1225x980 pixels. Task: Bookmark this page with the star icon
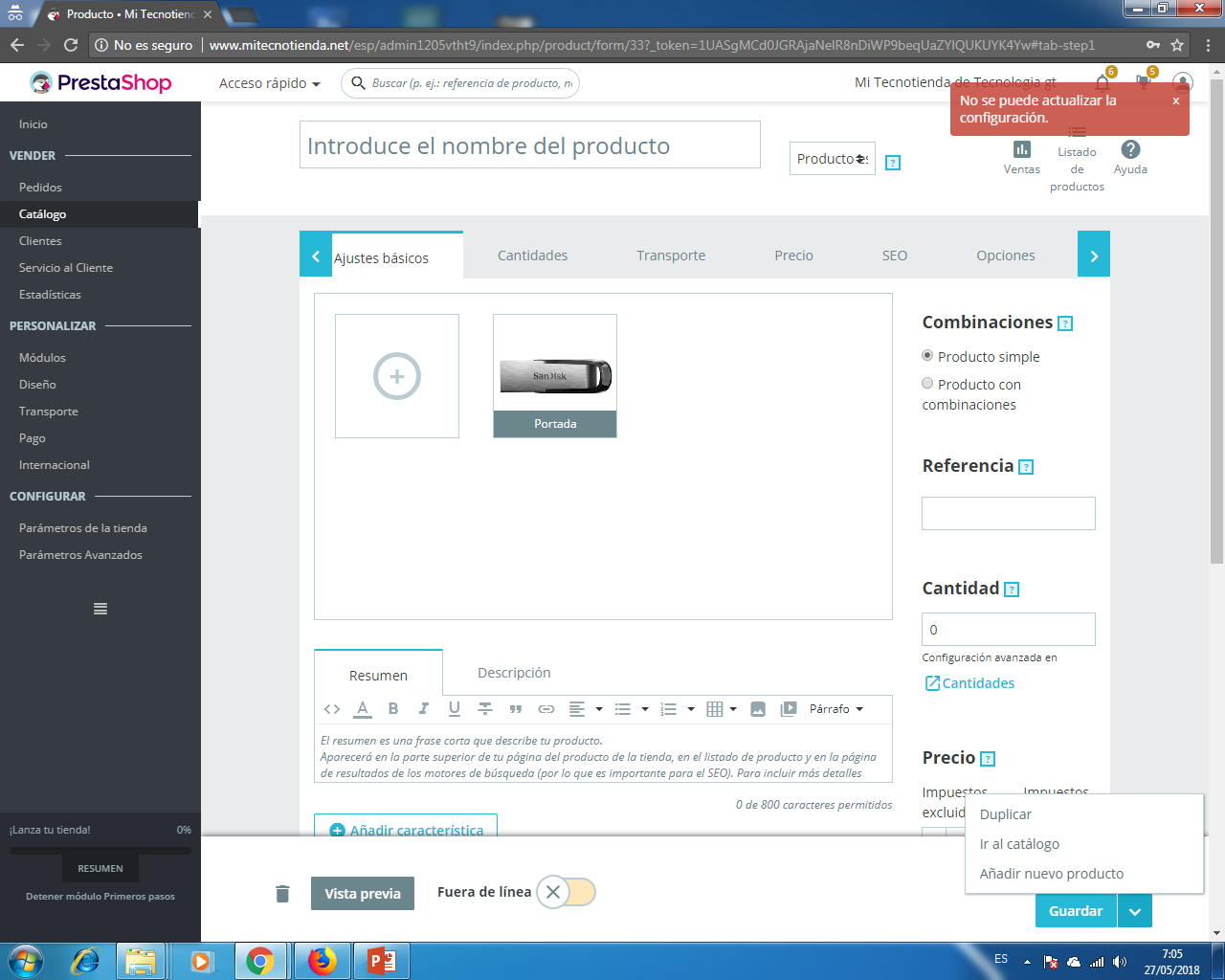(x=1177, y=45)
